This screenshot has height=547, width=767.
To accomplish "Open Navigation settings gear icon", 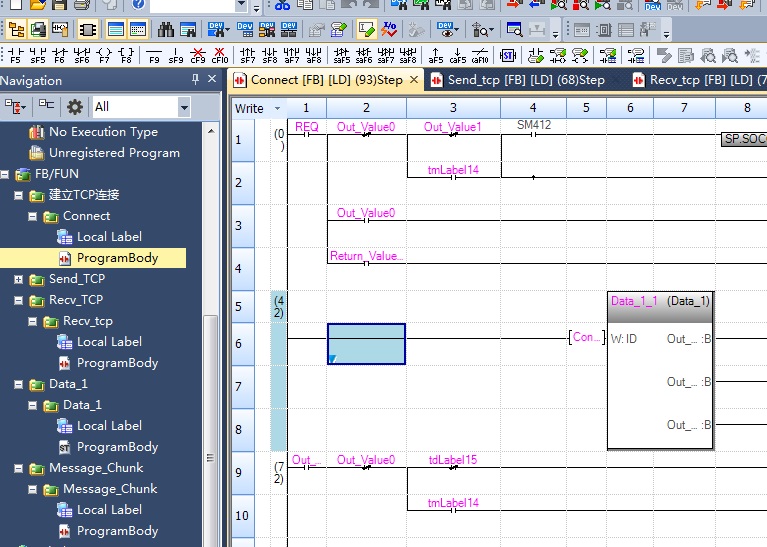I will [x=74, y=106].
